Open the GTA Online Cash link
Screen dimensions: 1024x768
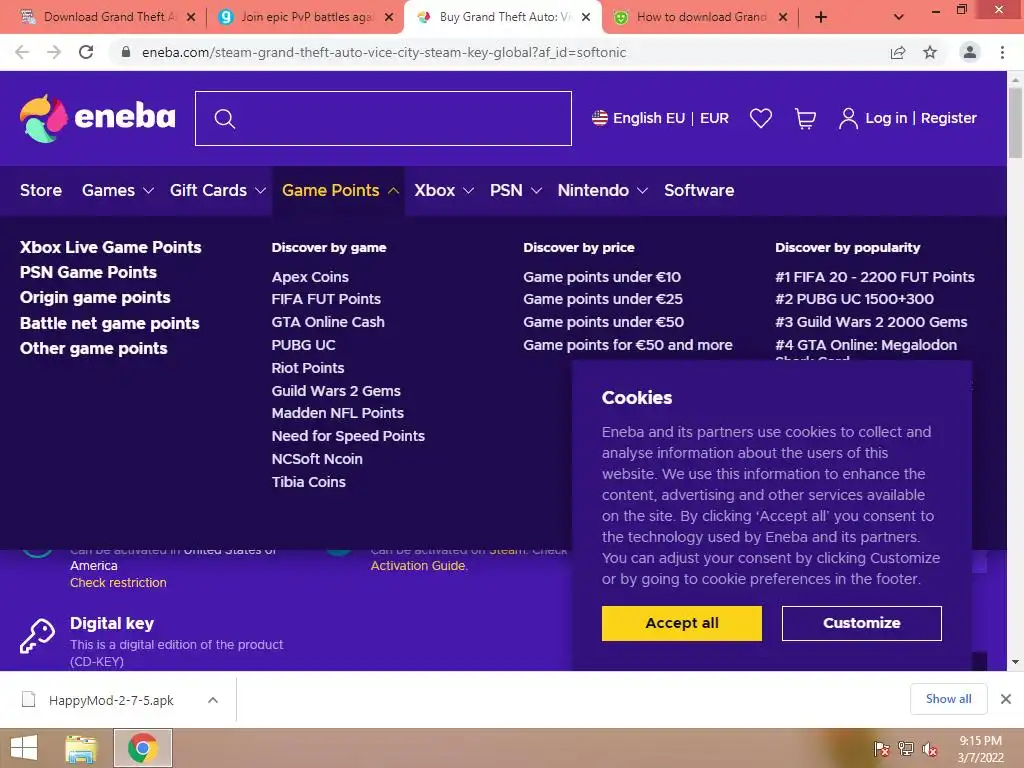[x=328, y=322]
